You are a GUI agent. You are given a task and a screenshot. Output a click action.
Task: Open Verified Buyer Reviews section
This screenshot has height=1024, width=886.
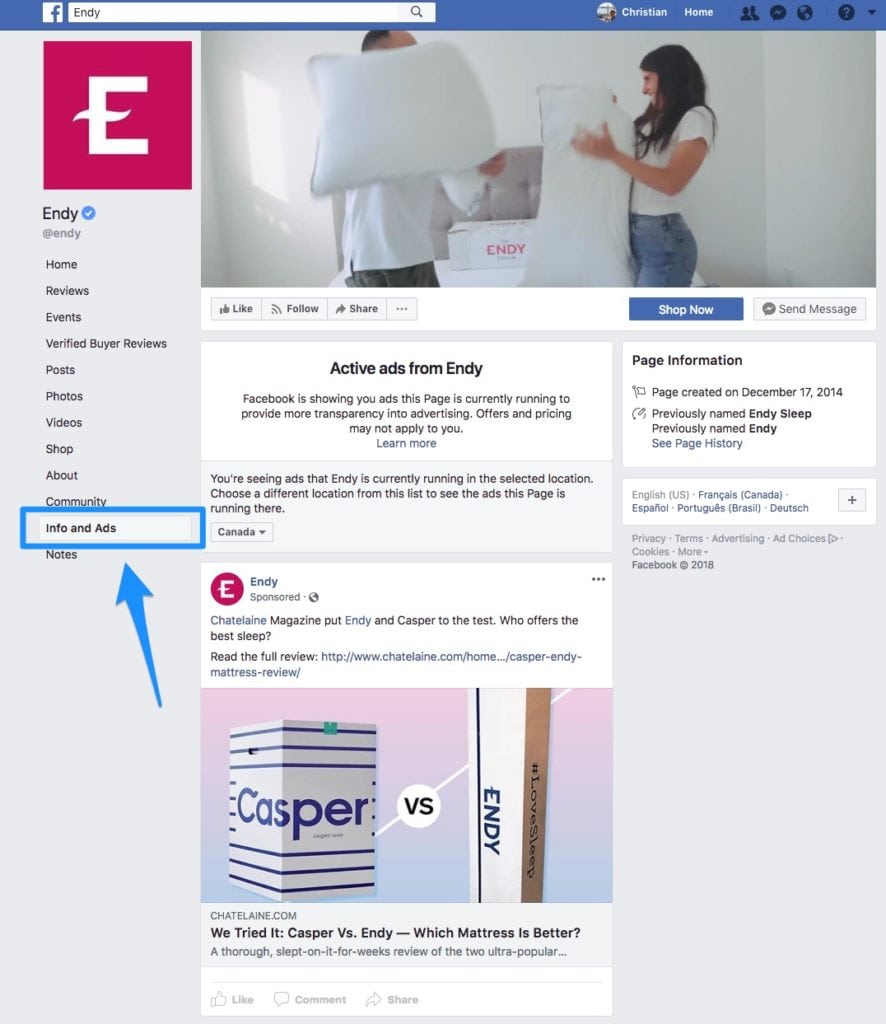click(106, 344)
